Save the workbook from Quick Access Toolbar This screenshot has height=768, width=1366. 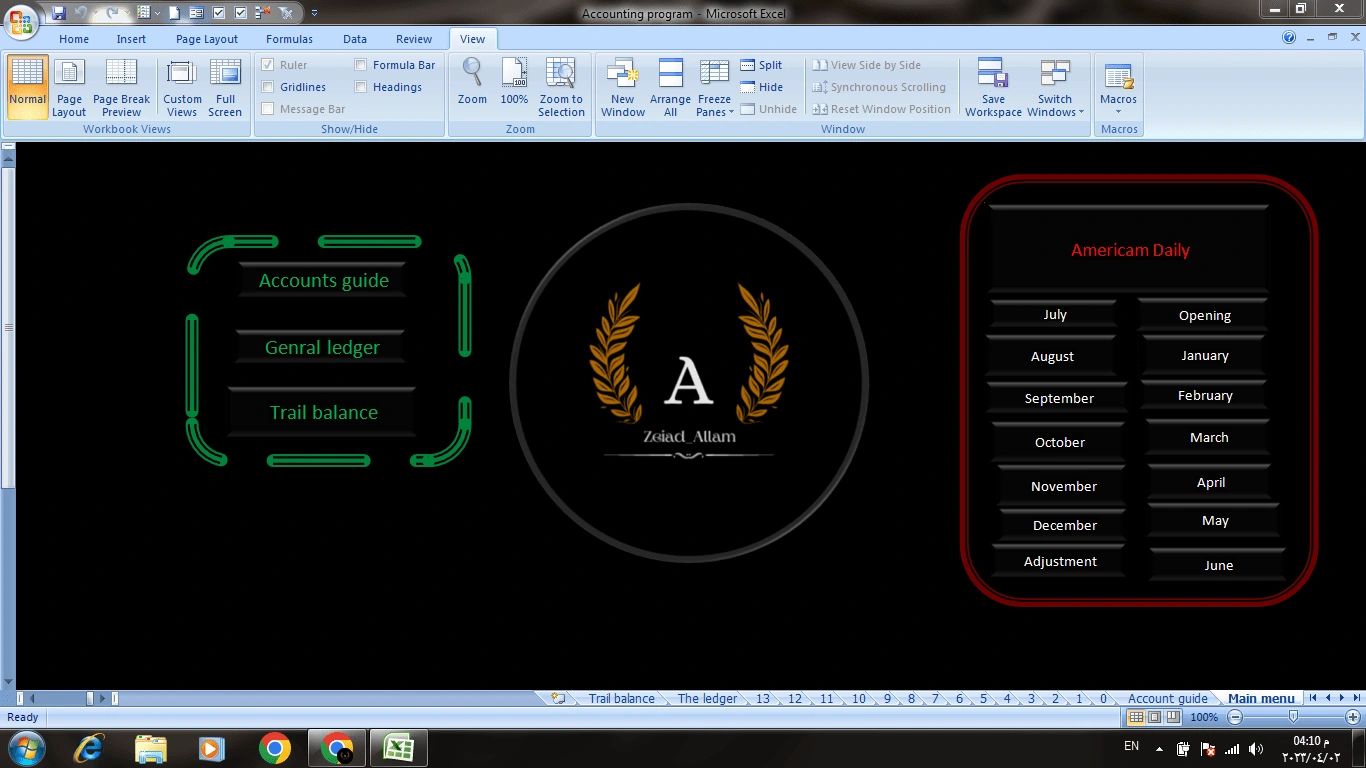tap(58, 13)
